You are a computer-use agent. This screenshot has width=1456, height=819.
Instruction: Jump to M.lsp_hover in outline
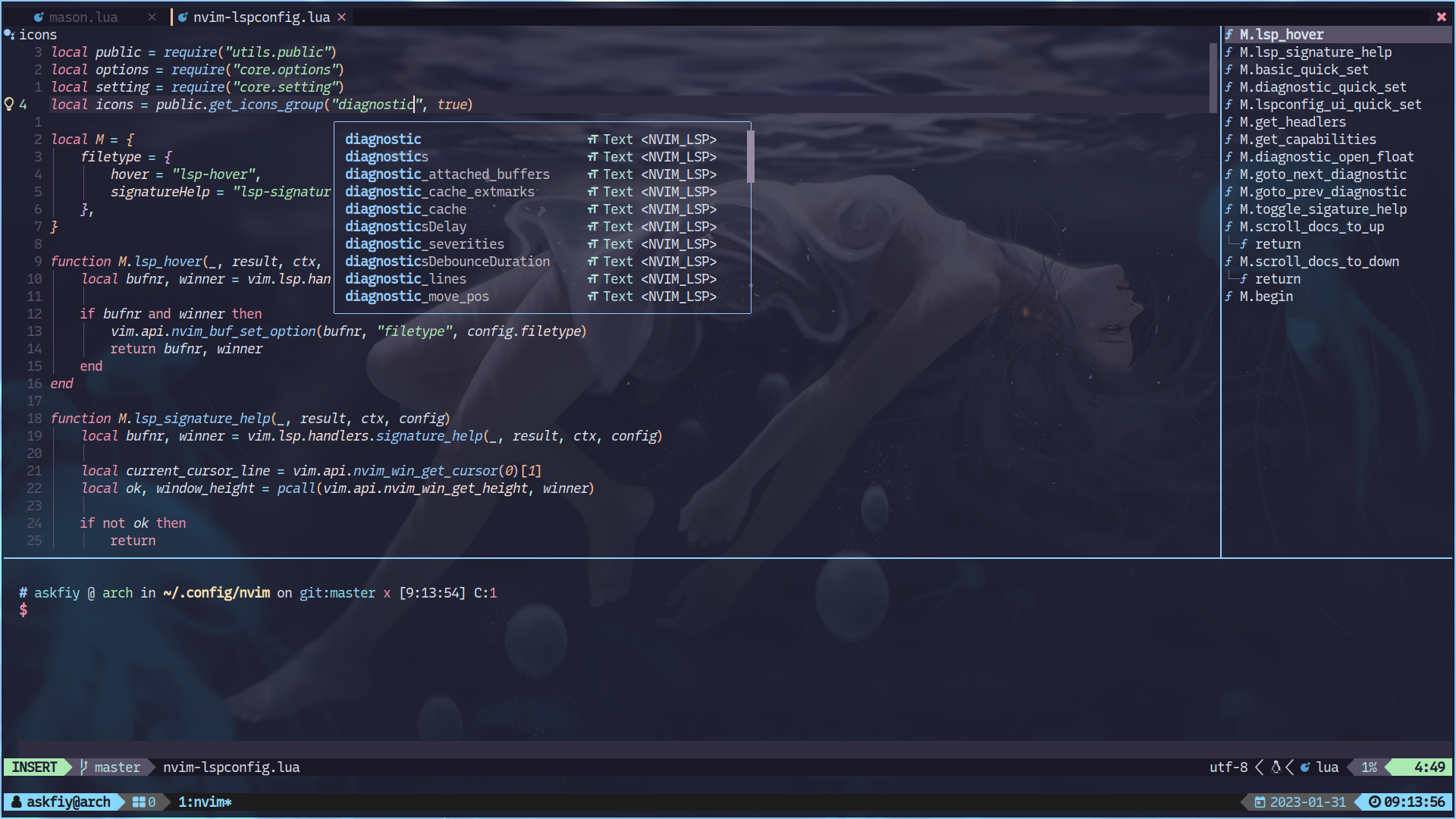[1281, 34]
